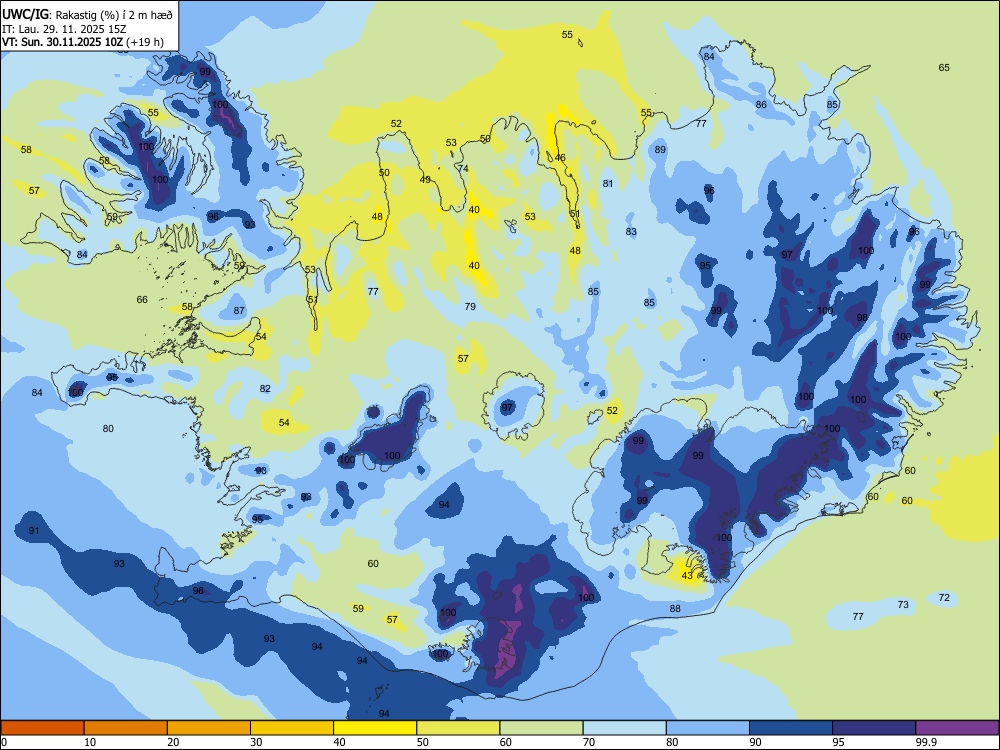Click the map value '79'
The image size is (1000, 750).
point(470,306)
